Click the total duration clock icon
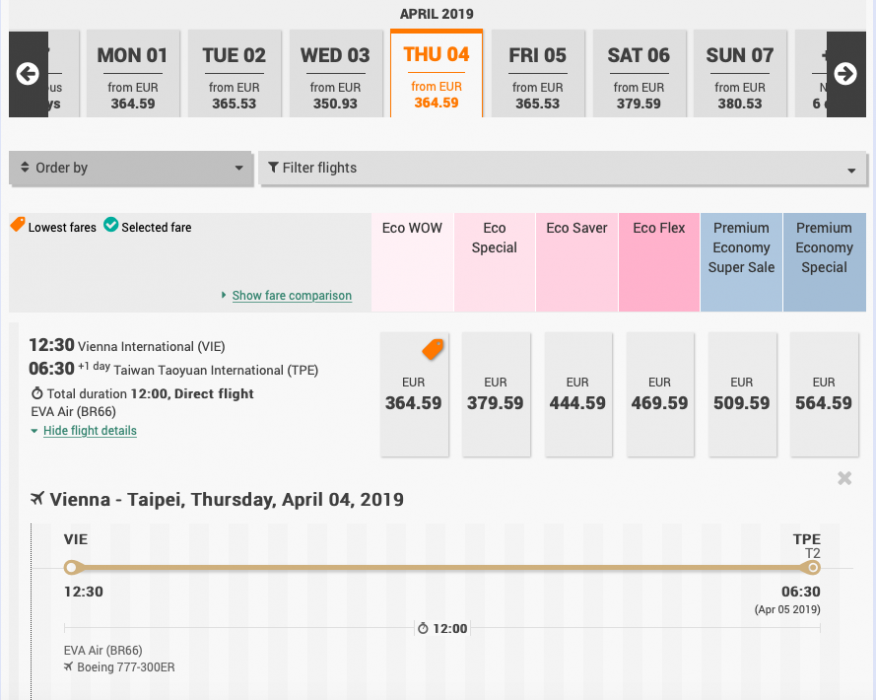 37,394
